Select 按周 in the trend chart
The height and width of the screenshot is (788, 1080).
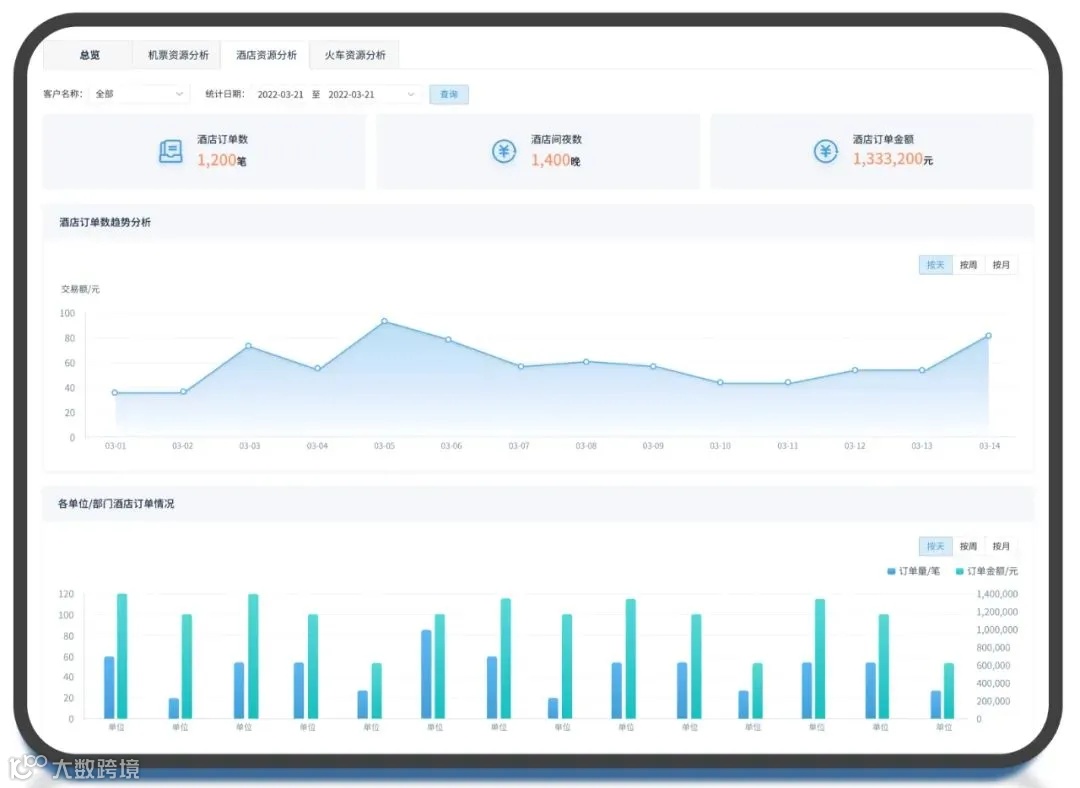pos(968,265)
